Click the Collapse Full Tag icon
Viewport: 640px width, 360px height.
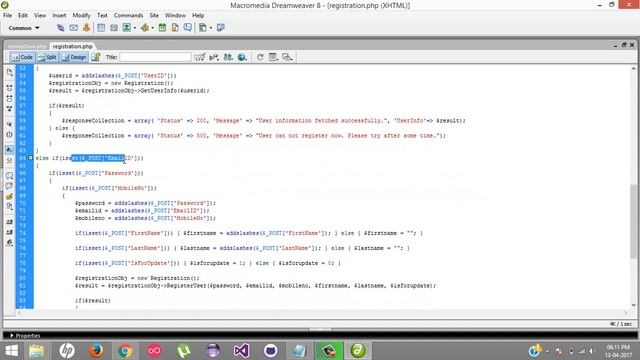click(x=9, y=88)
